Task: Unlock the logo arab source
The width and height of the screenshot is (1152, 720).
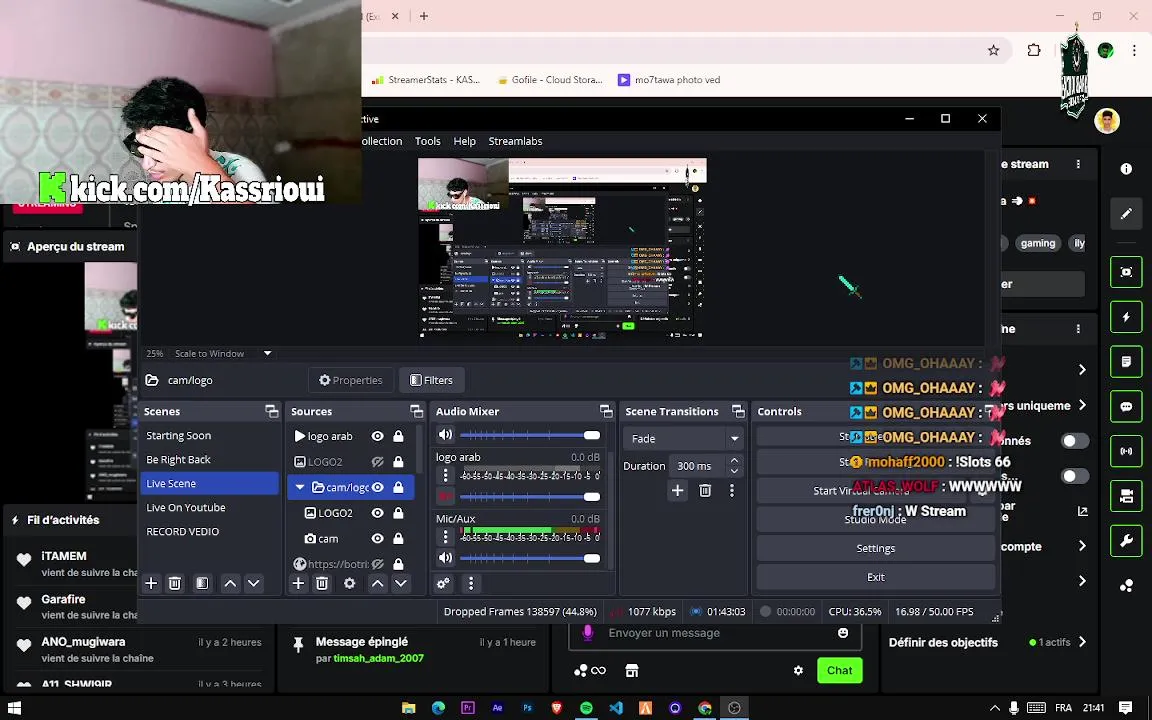Action: (398, 436)
